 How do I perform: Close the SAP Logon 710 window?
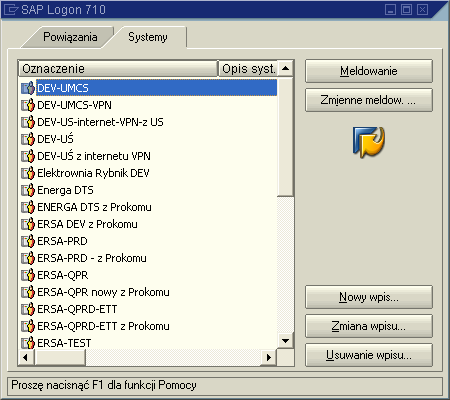point(422,9)
